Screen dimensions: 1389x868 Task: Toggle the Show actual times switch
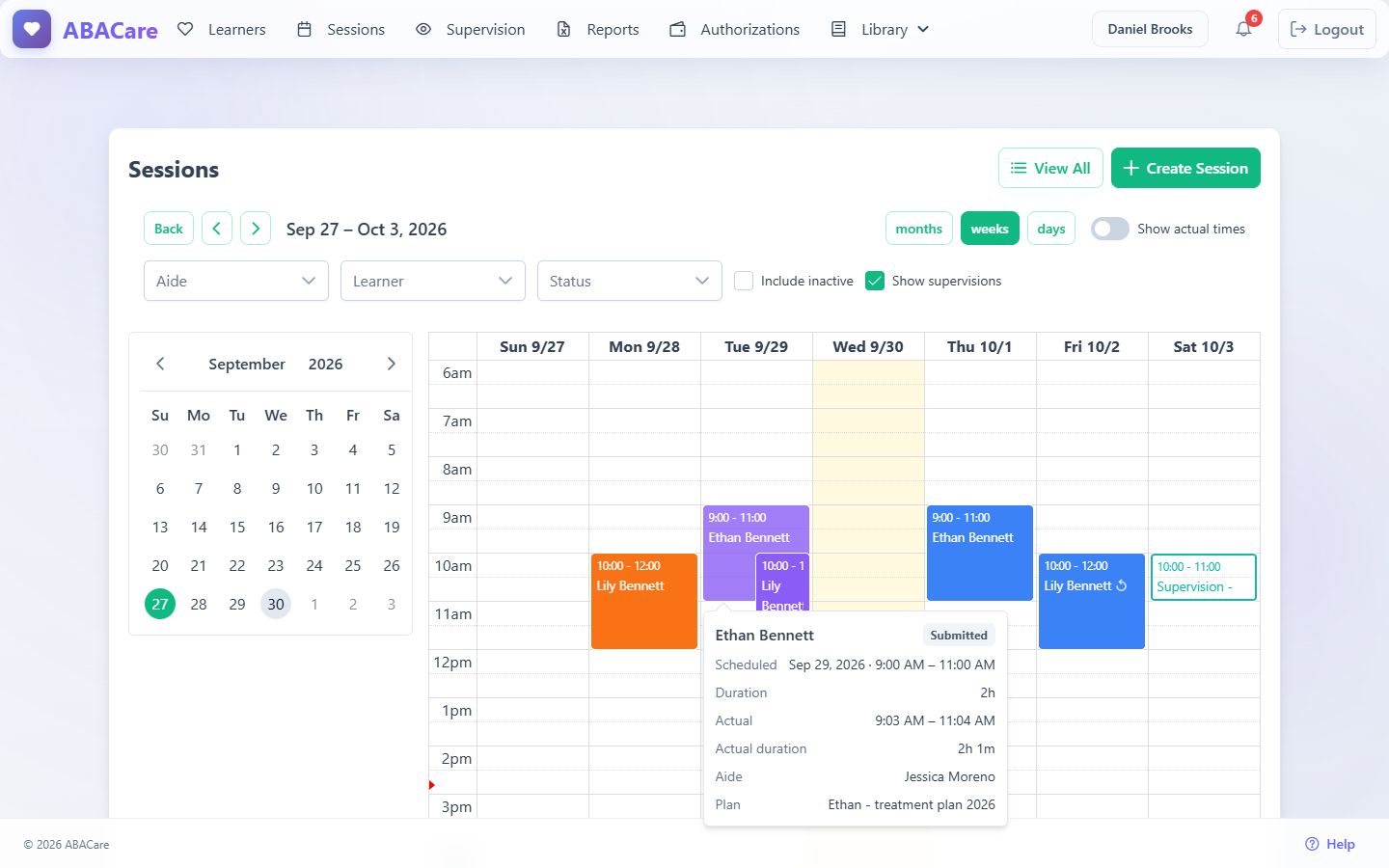1110,229
